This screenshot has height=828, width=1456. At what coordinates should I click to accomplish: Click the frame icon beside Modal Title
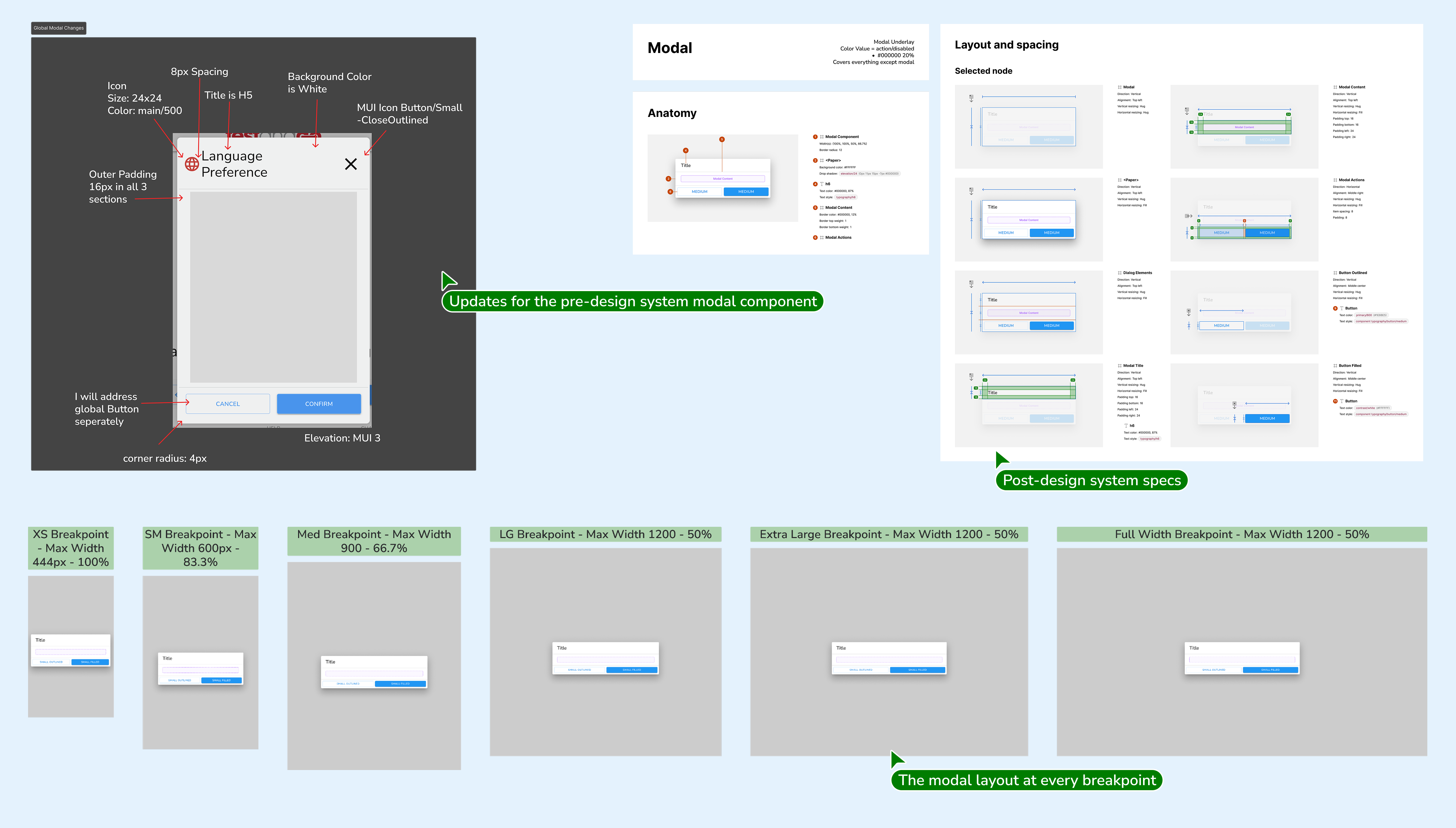point(1119,366)
